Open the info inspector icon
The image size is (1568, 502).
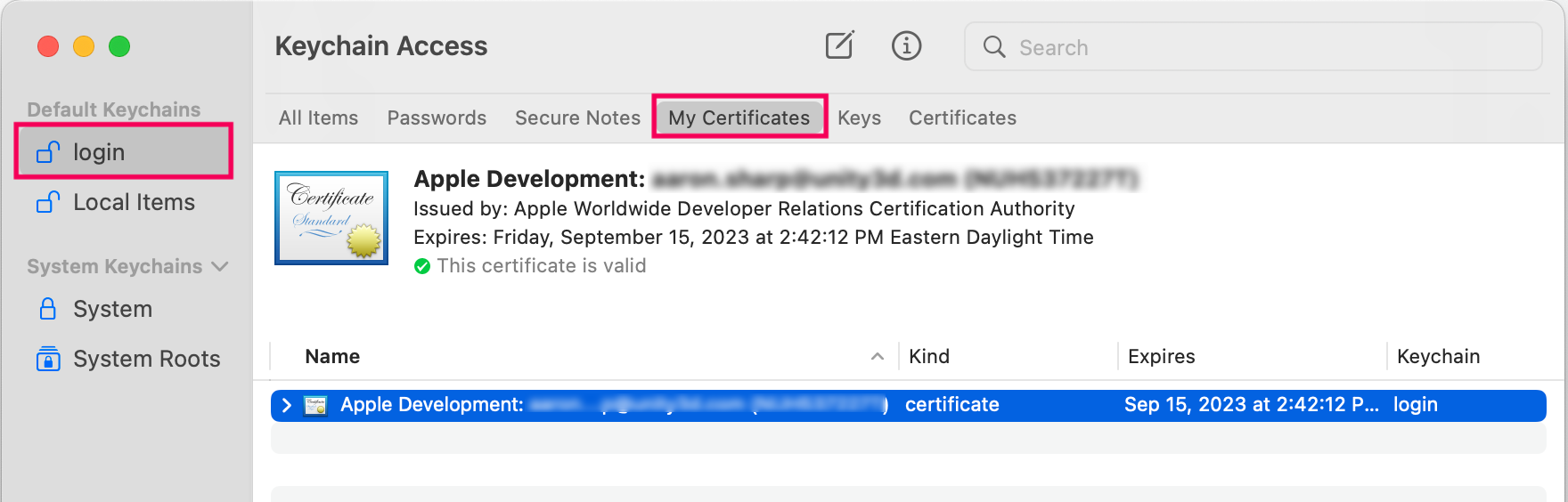click(906, 45)
